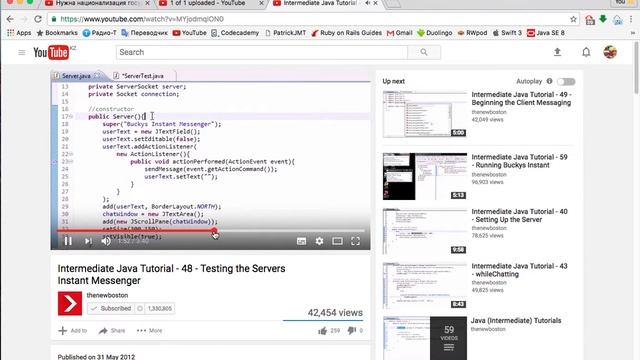Viewport: 640px width, 360px height.
Task: Click the YouTube Search input field
Action: coord(261,52)
